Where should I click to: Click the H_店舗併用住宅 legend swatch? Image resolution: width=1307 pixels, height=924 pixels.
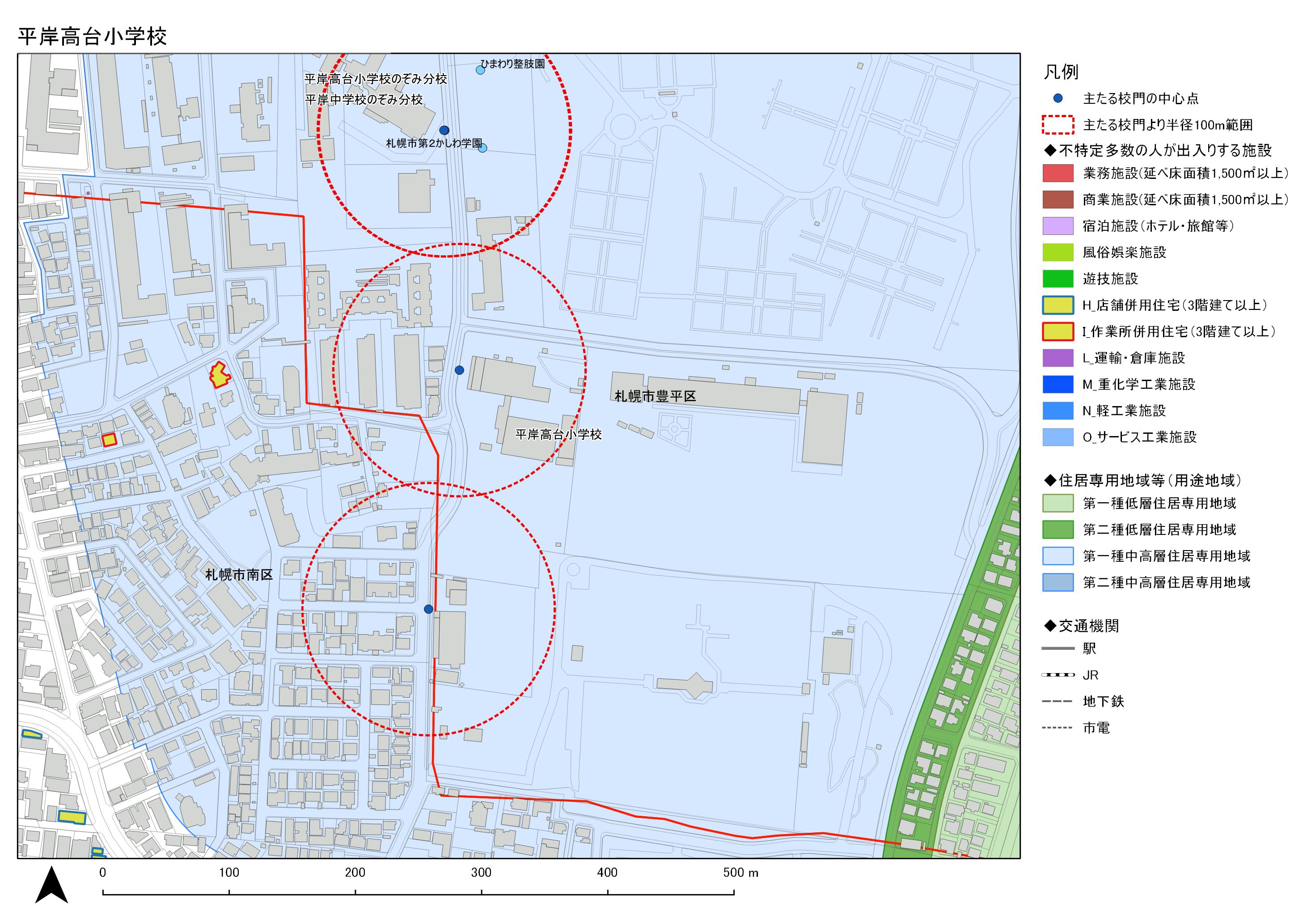[1057, 305]
